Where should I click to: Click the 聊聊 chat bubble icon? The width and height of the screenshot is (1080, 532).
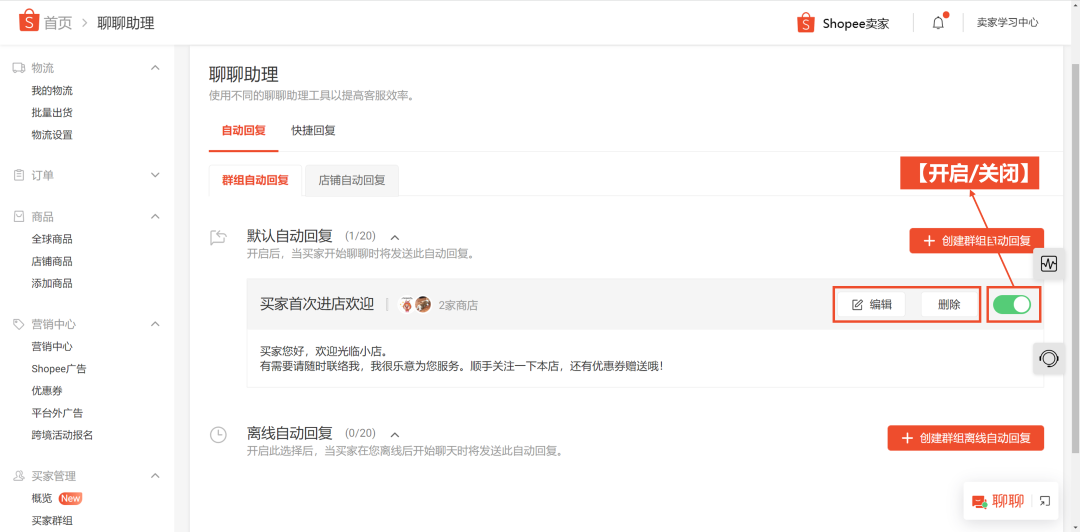pyautogui.click(x=979, y=501)
